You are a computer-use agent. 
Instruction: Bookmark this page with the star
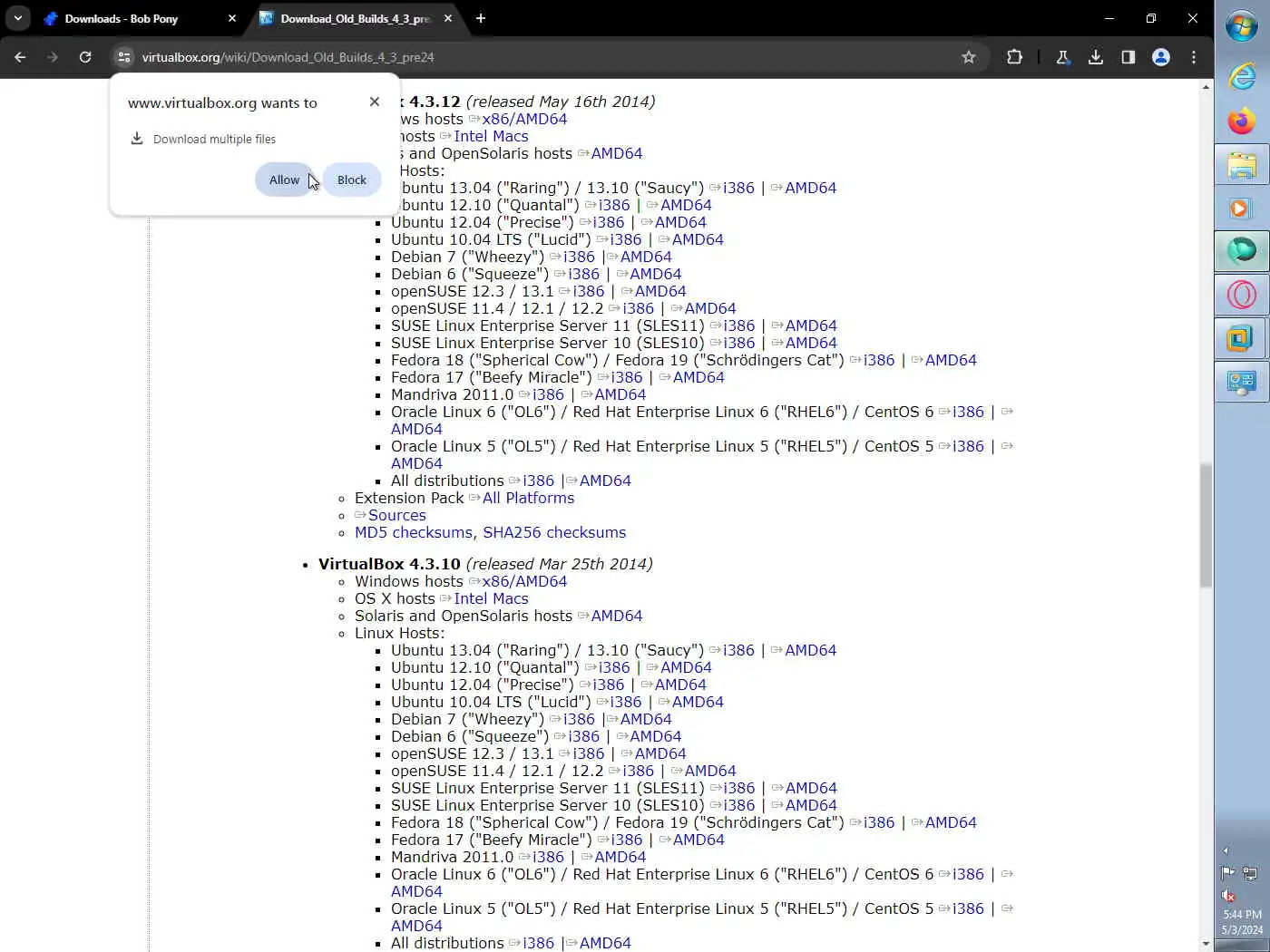point(969,57)
